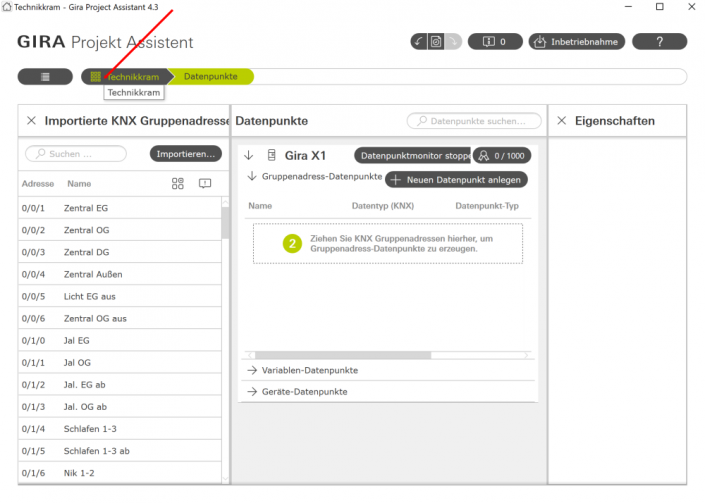Click Name column header in data point table
Screen dimensions: 705x503
260,206
